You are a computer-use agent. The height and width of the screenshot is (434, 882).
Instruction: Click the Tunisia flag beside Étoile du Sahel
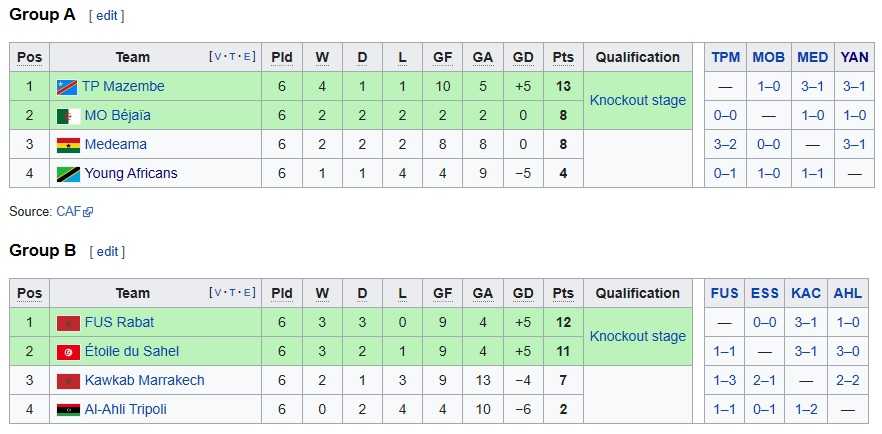click(68, 352)
